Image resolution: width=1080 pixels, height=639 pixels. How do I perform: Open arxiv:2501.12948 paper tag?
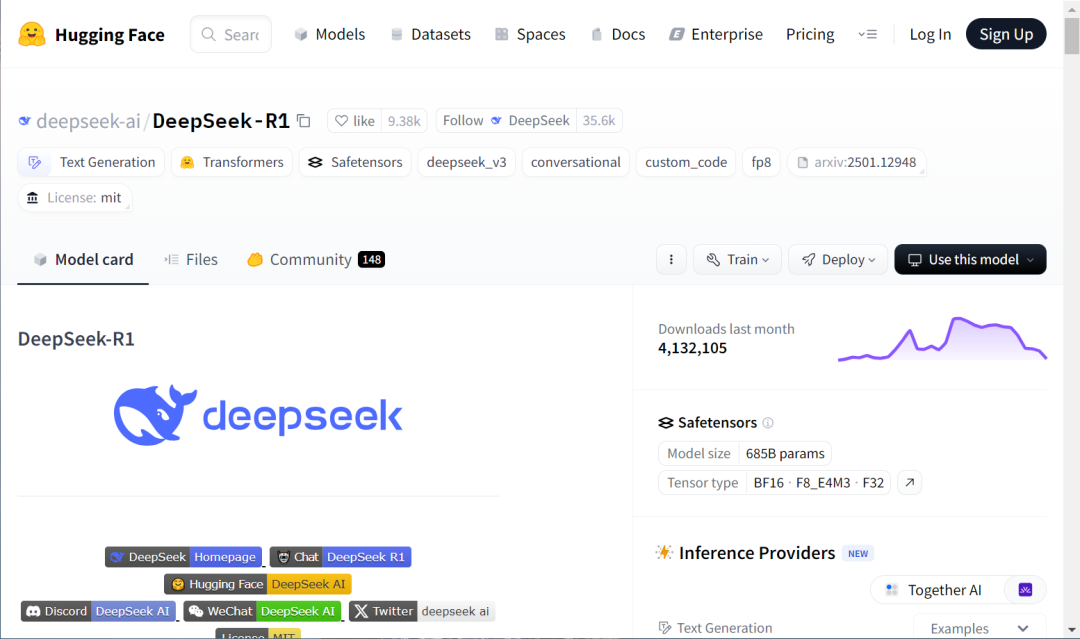pos(856,163)
